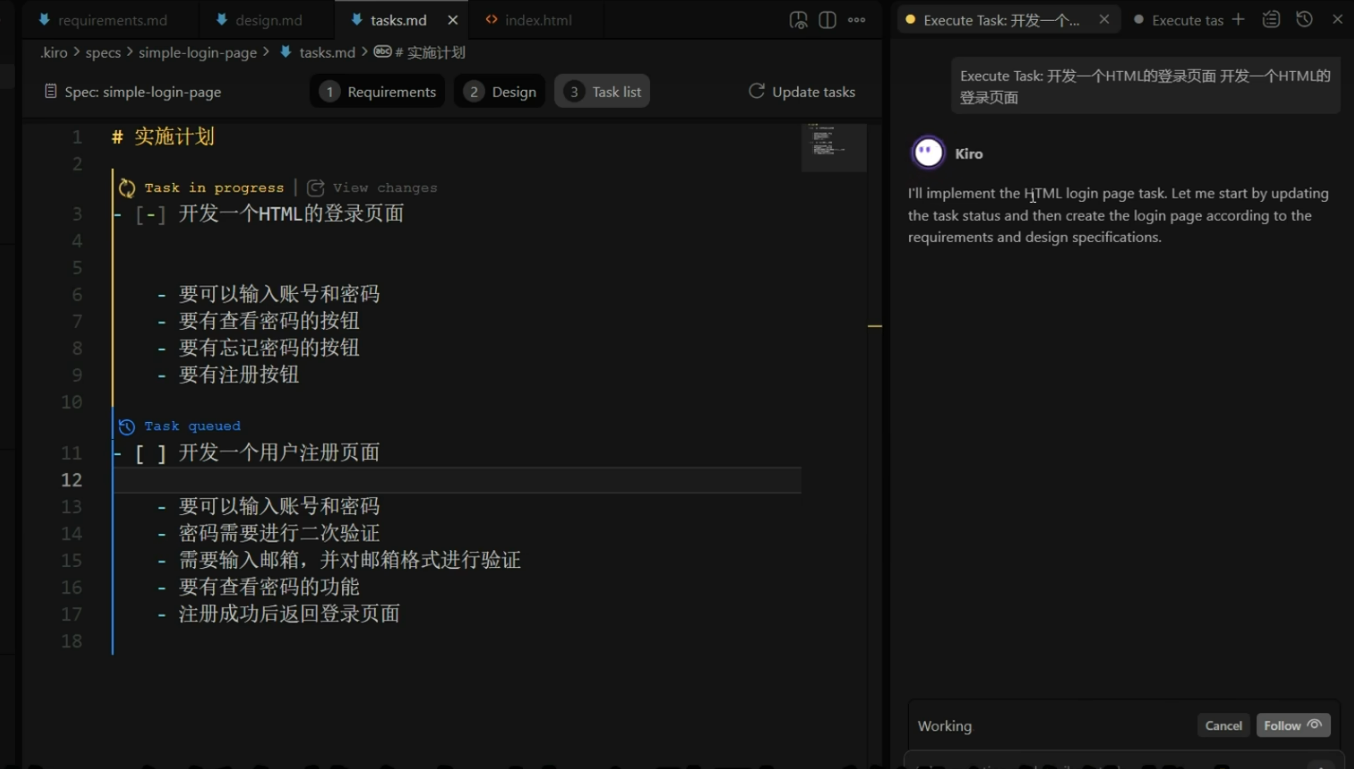Click simple-login-page in breadcrumb
The width and height of the screenshot is (1354, 769).
pos(197,52)
